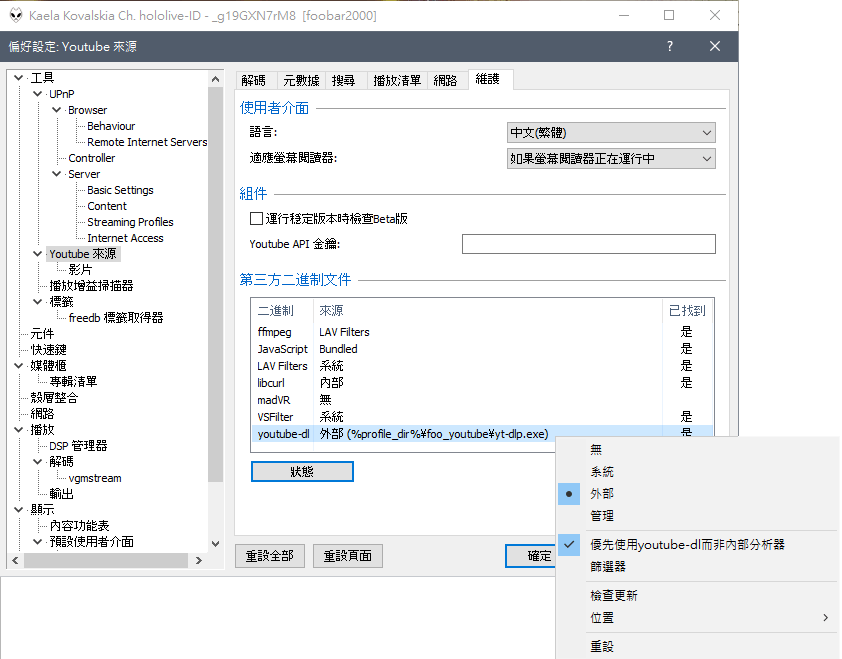The height and width of the screenshot is (659, 842).
Task: Select Basic Settings in the tree
Action: click(x=120, y=190)
